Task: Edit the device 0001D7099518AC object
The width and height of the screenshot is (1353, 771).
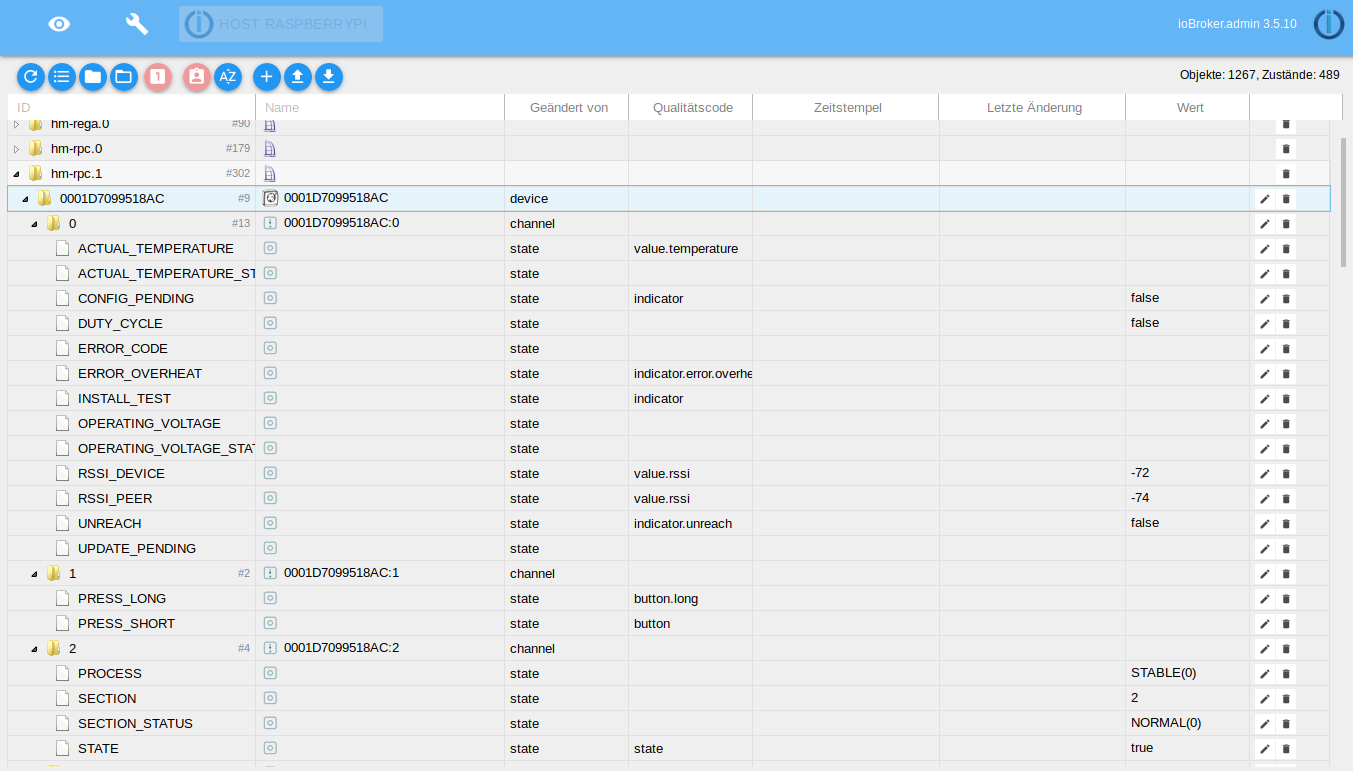Action: click(1264, 199)
